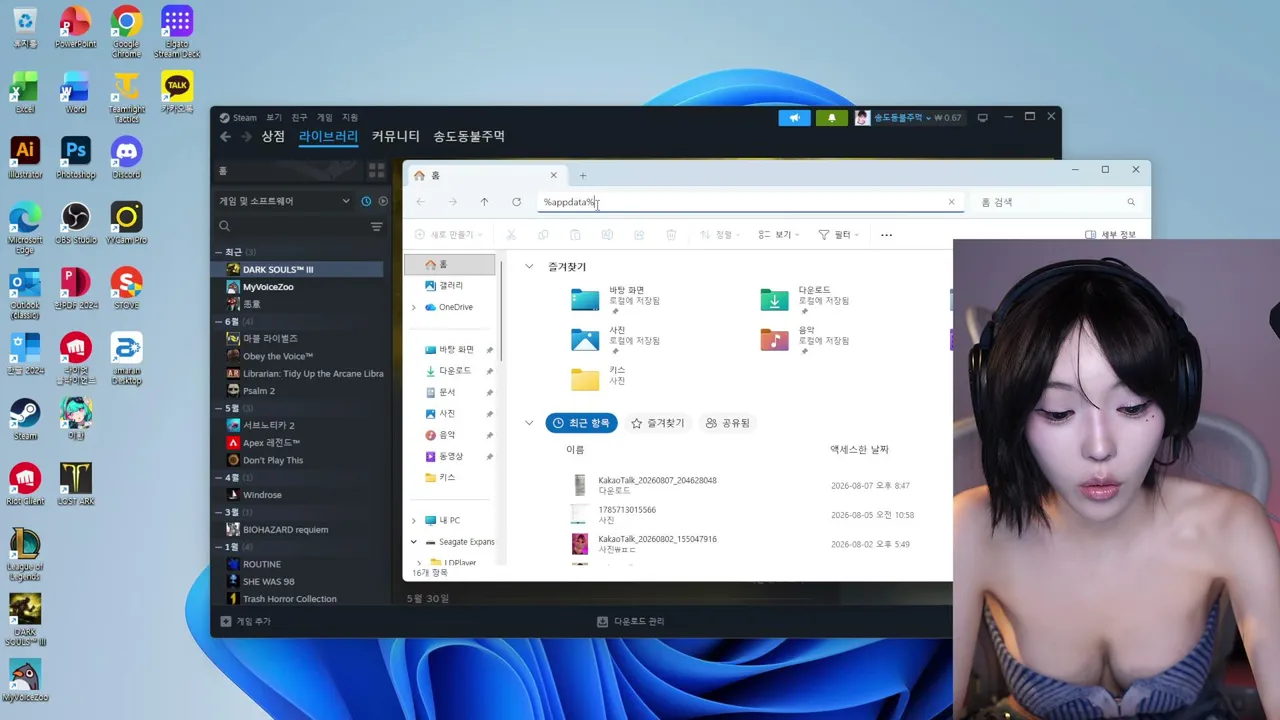Select DARK SOULS III in Steam library
Image resolution: width=1280 pixels, height=720 pixels.
tap(299, 269)
